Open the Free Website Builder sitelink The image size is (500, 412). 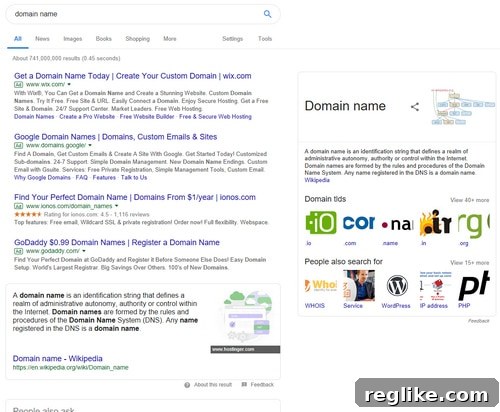coord(147,117)
